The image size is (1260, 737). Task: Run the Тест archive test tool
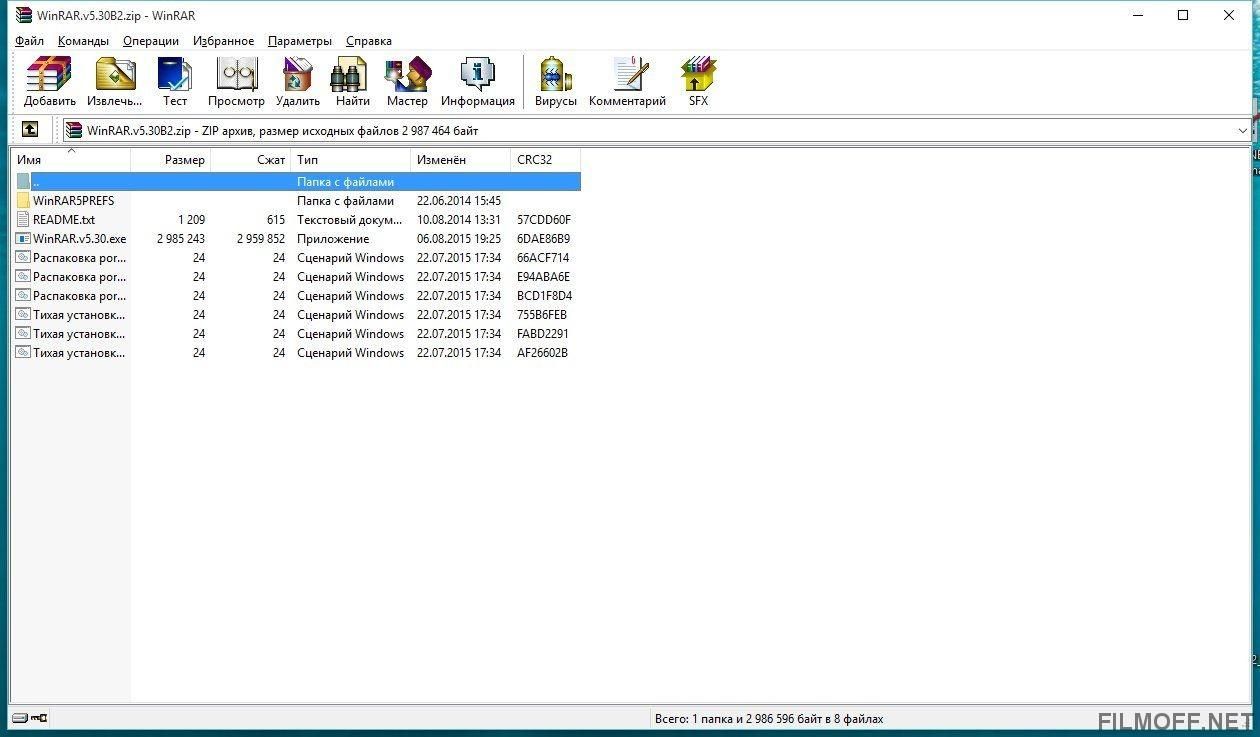pos(175,81)
